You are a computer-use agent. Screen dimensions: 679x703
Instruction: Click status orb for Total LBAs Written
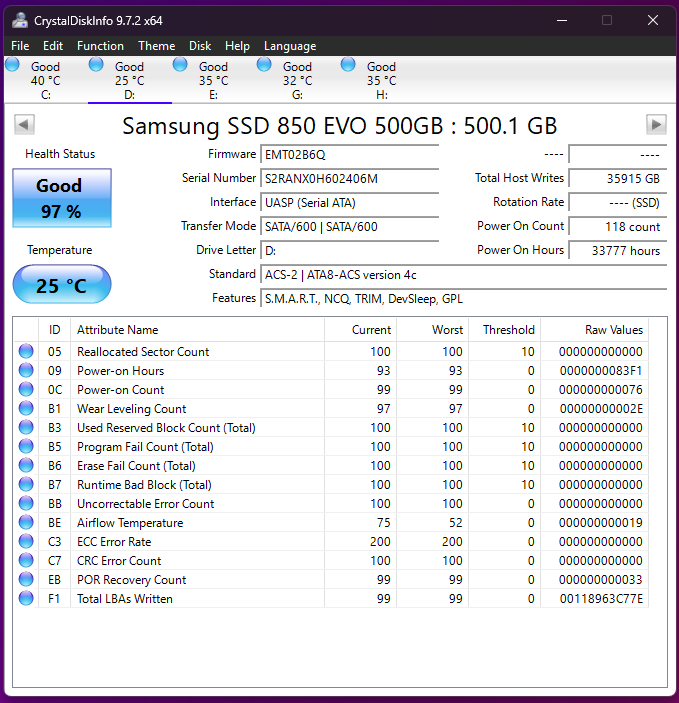[26, 599]
